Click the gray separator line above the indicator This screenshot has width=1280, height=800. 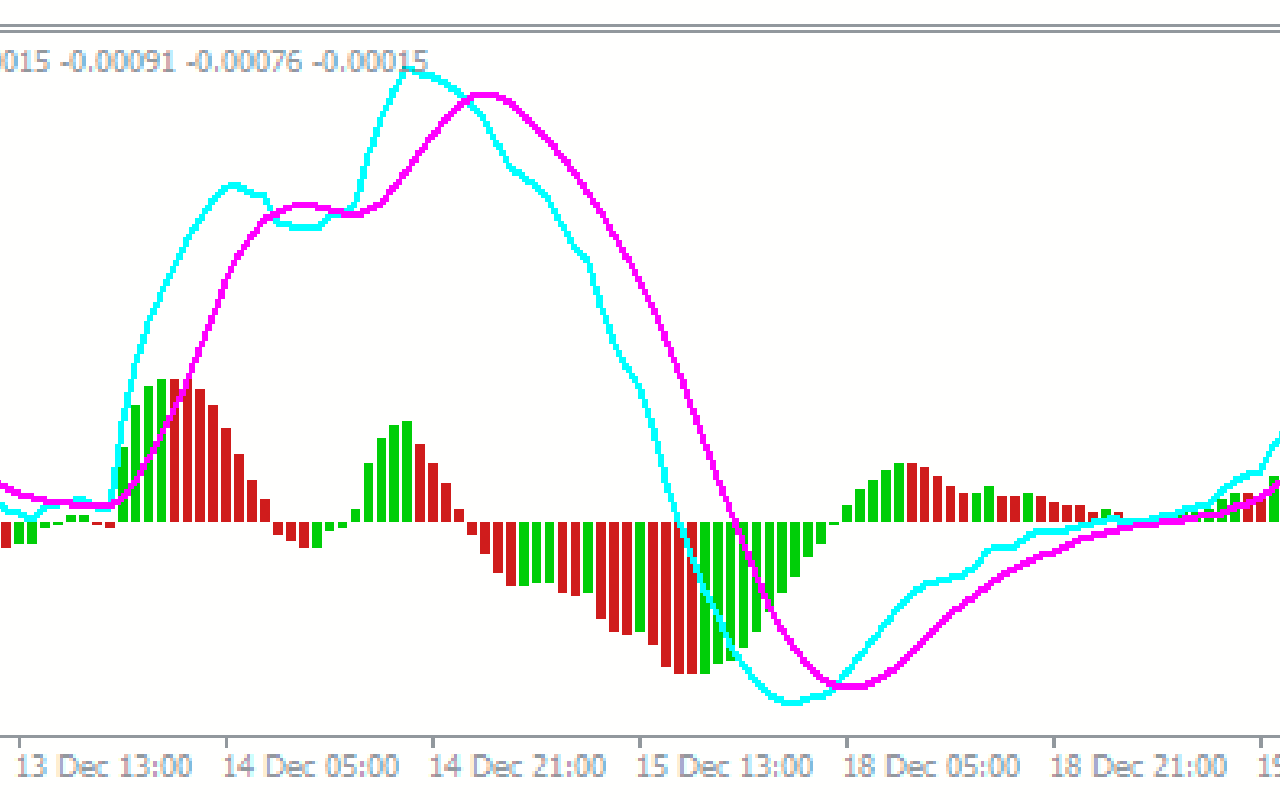[640, 27]
